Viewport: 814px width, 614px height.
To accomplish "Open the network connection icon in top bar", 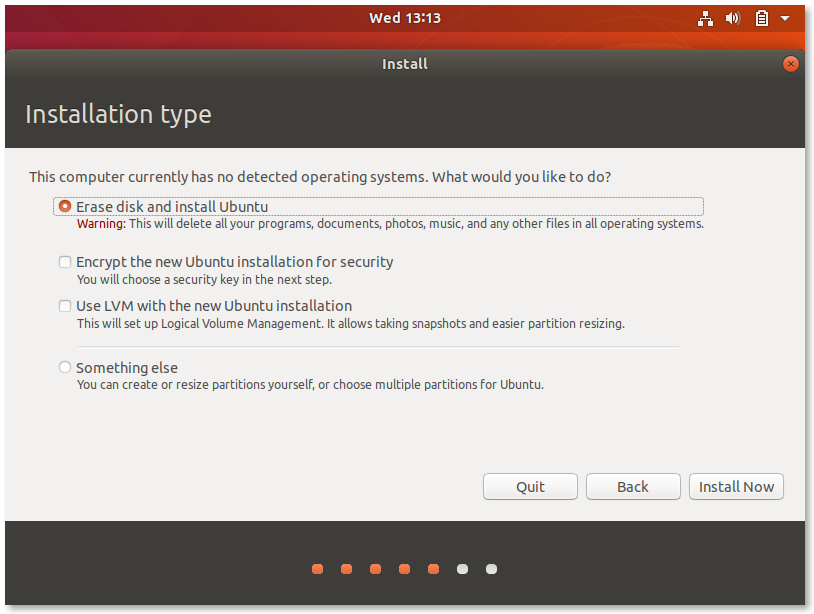I will pyautogui.click(x=705, y=19).
